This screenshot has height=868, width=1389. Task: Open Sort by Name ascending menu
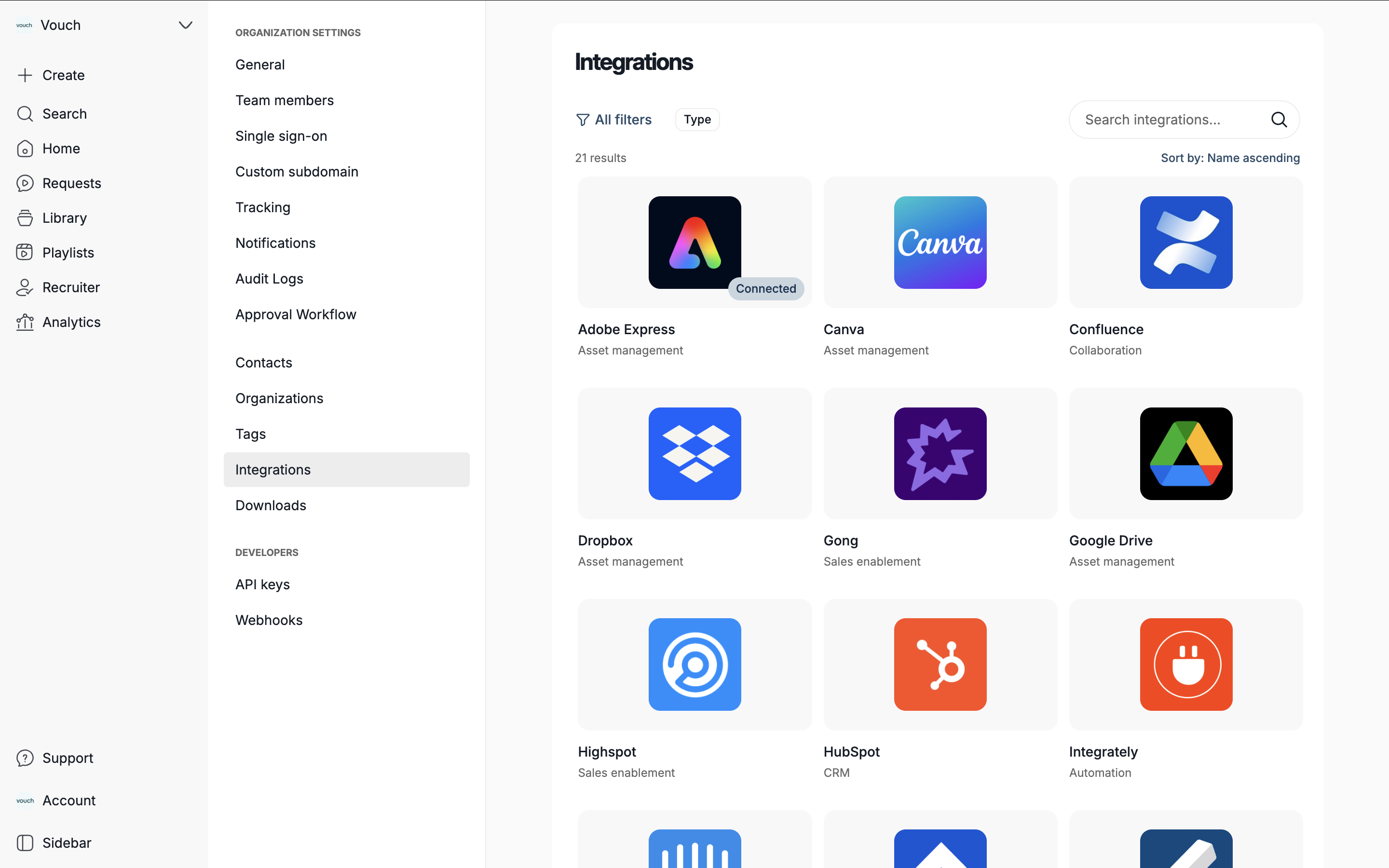(x=1230, y=158)
